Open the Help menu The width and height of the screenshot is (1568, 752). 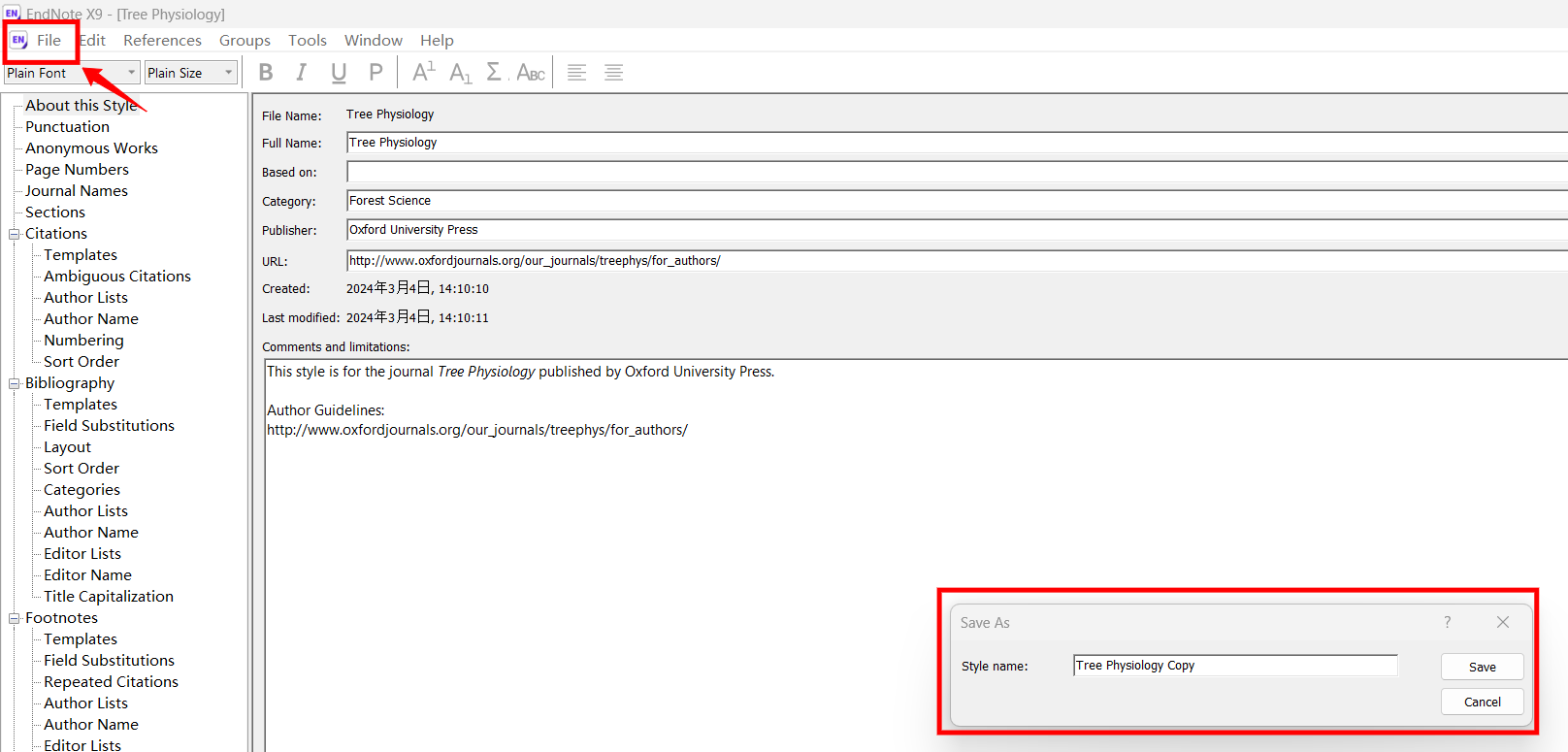click(437, 40)
